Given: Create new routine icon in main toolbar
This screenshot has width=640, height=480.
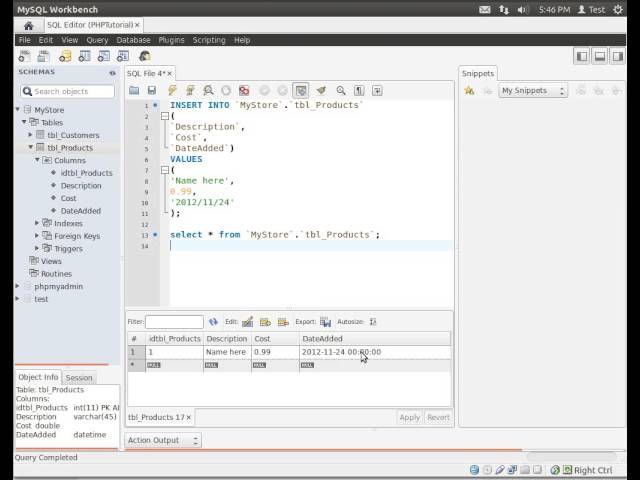Looking at the screenshot, I should [123, 56].
